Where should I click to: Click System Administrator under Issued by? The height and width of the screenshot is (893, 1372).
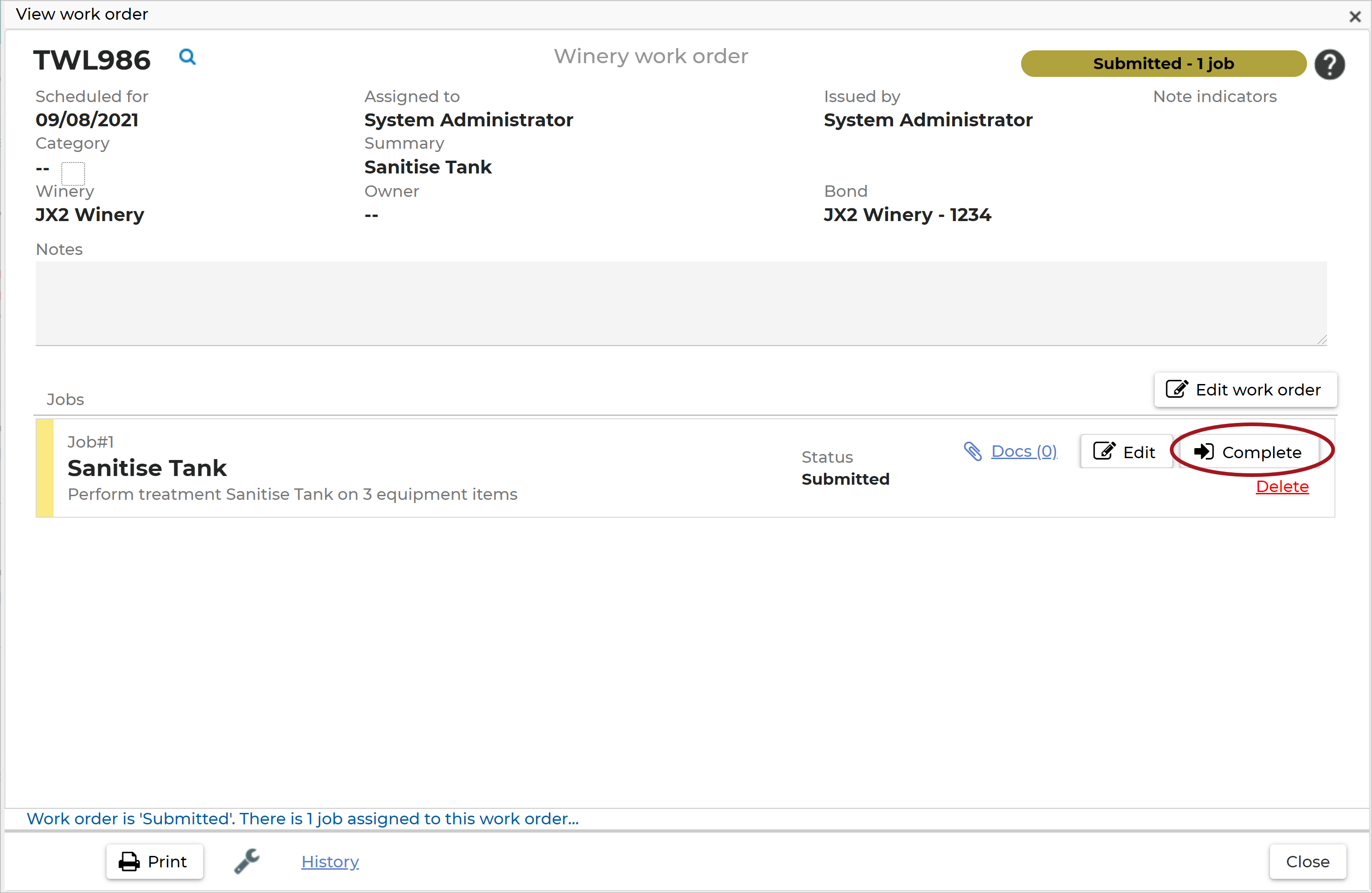pos(928,120)
